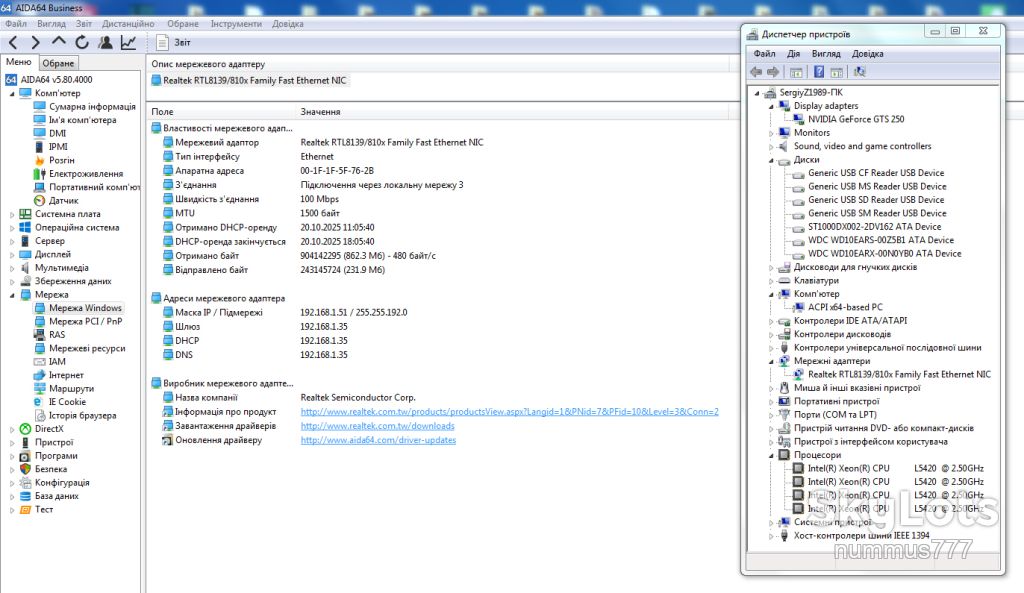The image size is (1024, 593).
Task: Open the aida64.com/driver-updates link
Action: pos(378,440)
